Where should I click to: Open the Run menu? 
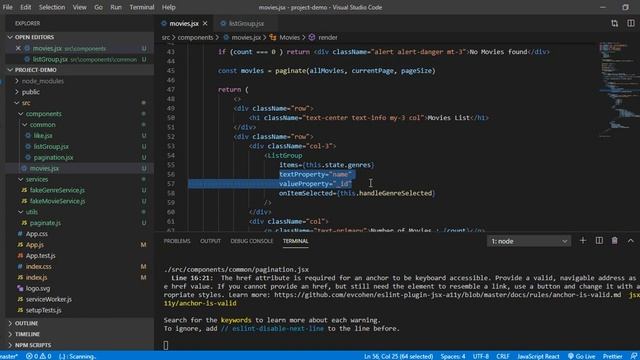coord(116,7)
